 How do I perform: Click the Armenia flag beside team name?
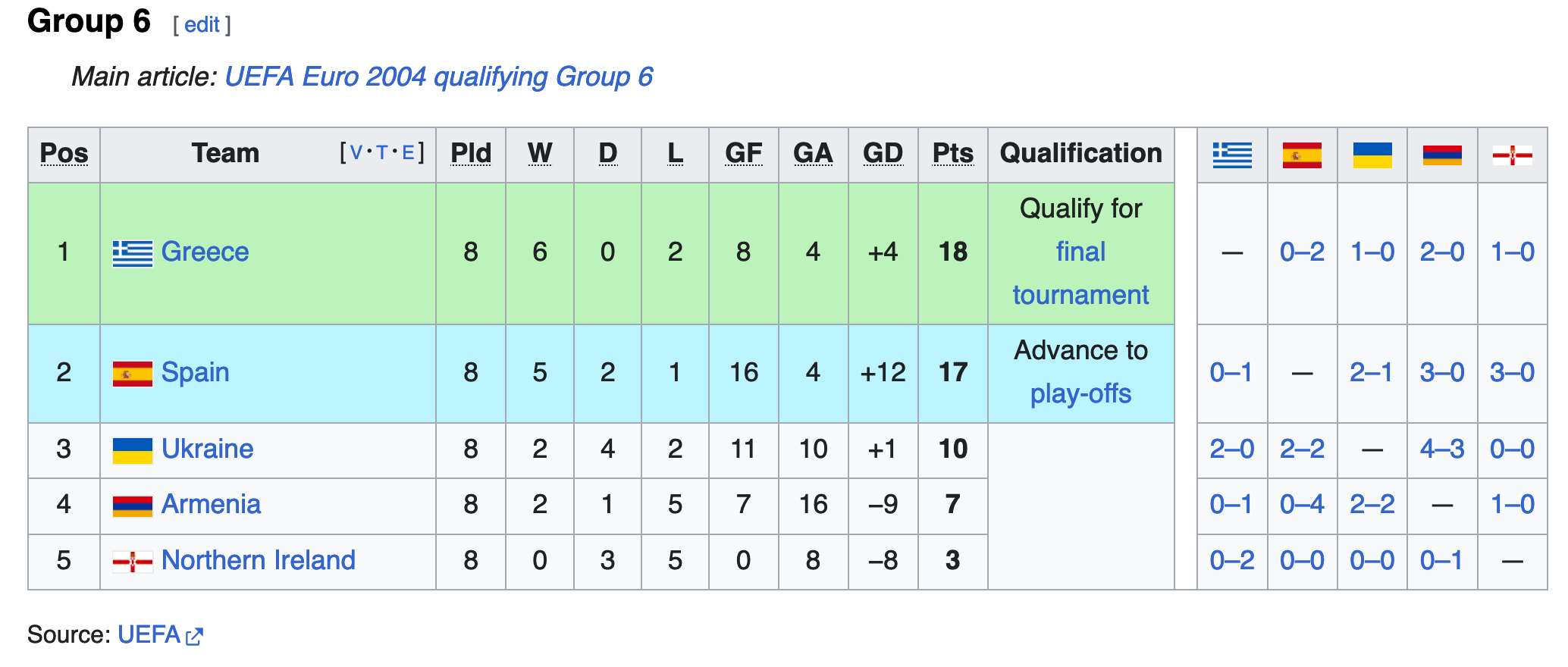(133, 506)
